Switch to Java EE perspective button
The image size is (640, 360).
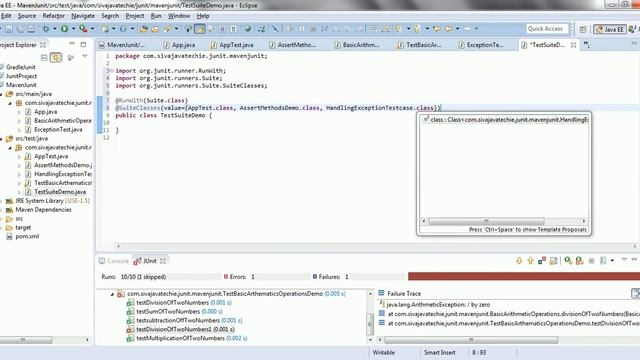click(610, 29)
